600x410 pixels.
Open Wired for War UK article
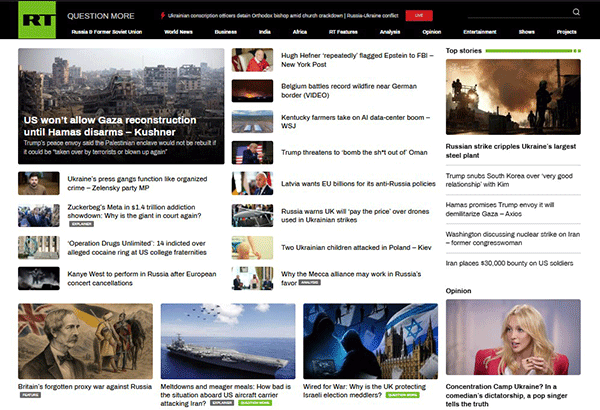[x=364, y=390]
